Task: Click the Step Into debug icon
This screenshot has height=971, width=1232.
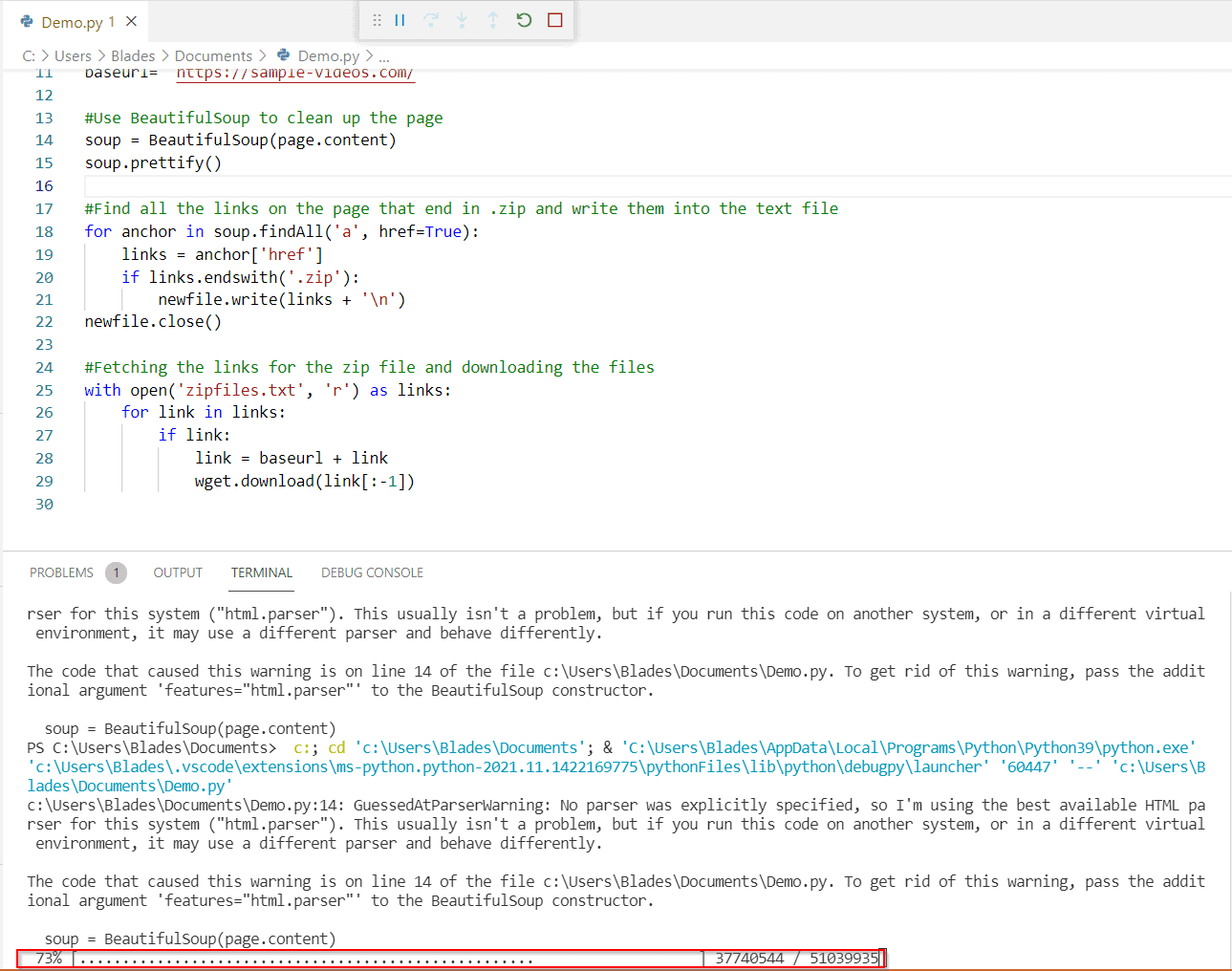Action: click(x=462, y=20)
